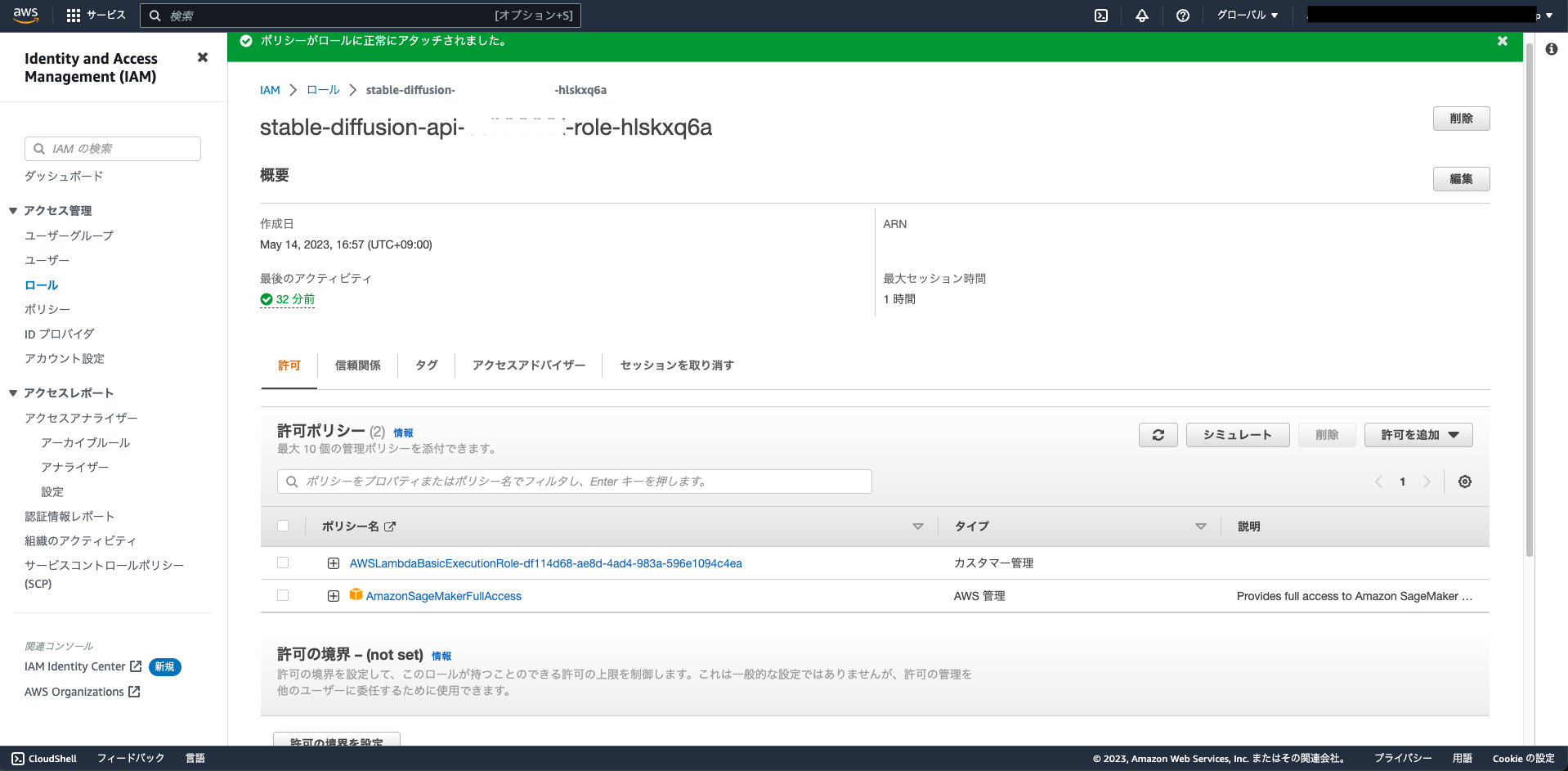Viewport: 1568px width, 771px height.
Task: Expand the AmazonSageMakerFullAccess policy row
Action: click(334, 596)
